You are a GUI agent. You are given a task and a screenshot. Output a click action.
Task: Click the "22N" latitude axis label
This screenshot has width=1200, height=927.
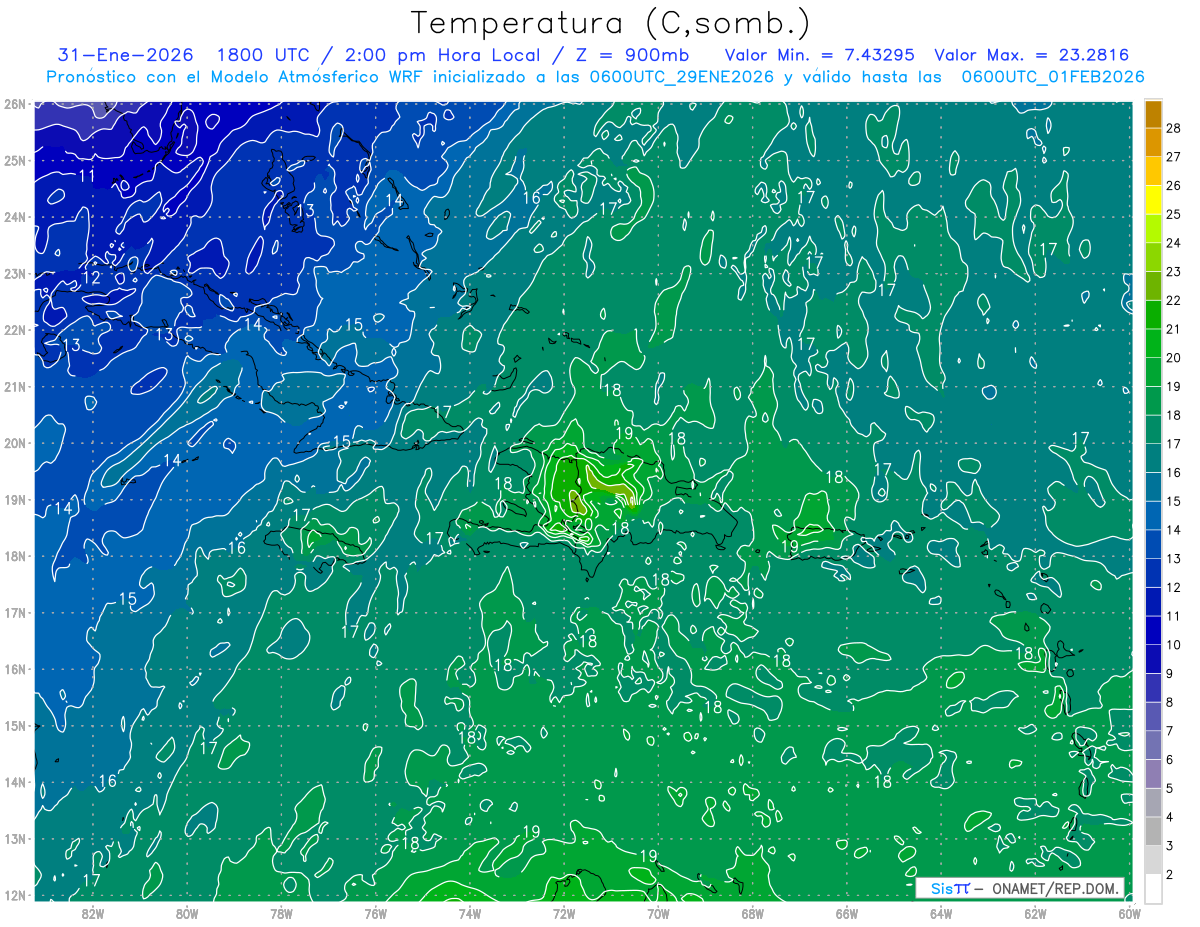[x=14, y=330]
